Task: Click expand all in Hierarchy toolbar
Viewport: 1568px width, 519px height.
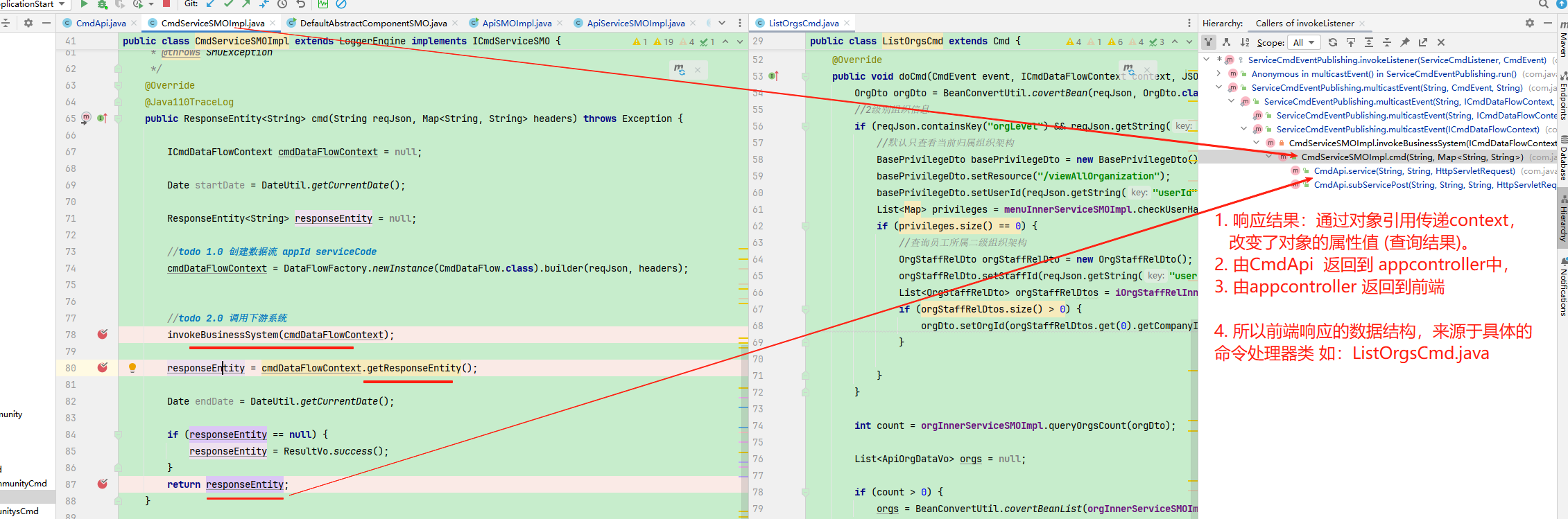Action: [x=1368, y=42]
